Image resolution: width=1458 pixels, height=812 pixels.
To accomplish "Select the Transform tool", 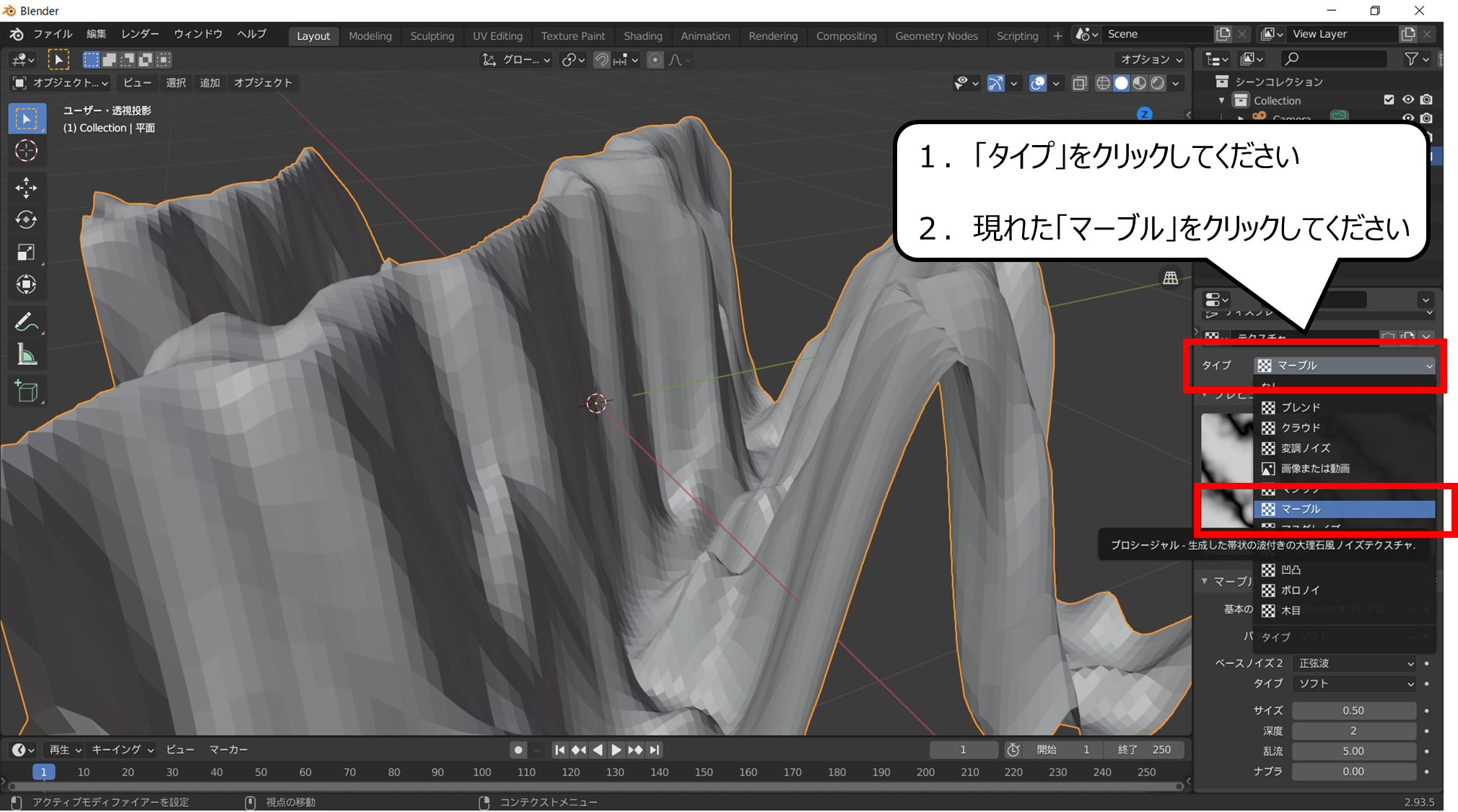I will (27, 284).
